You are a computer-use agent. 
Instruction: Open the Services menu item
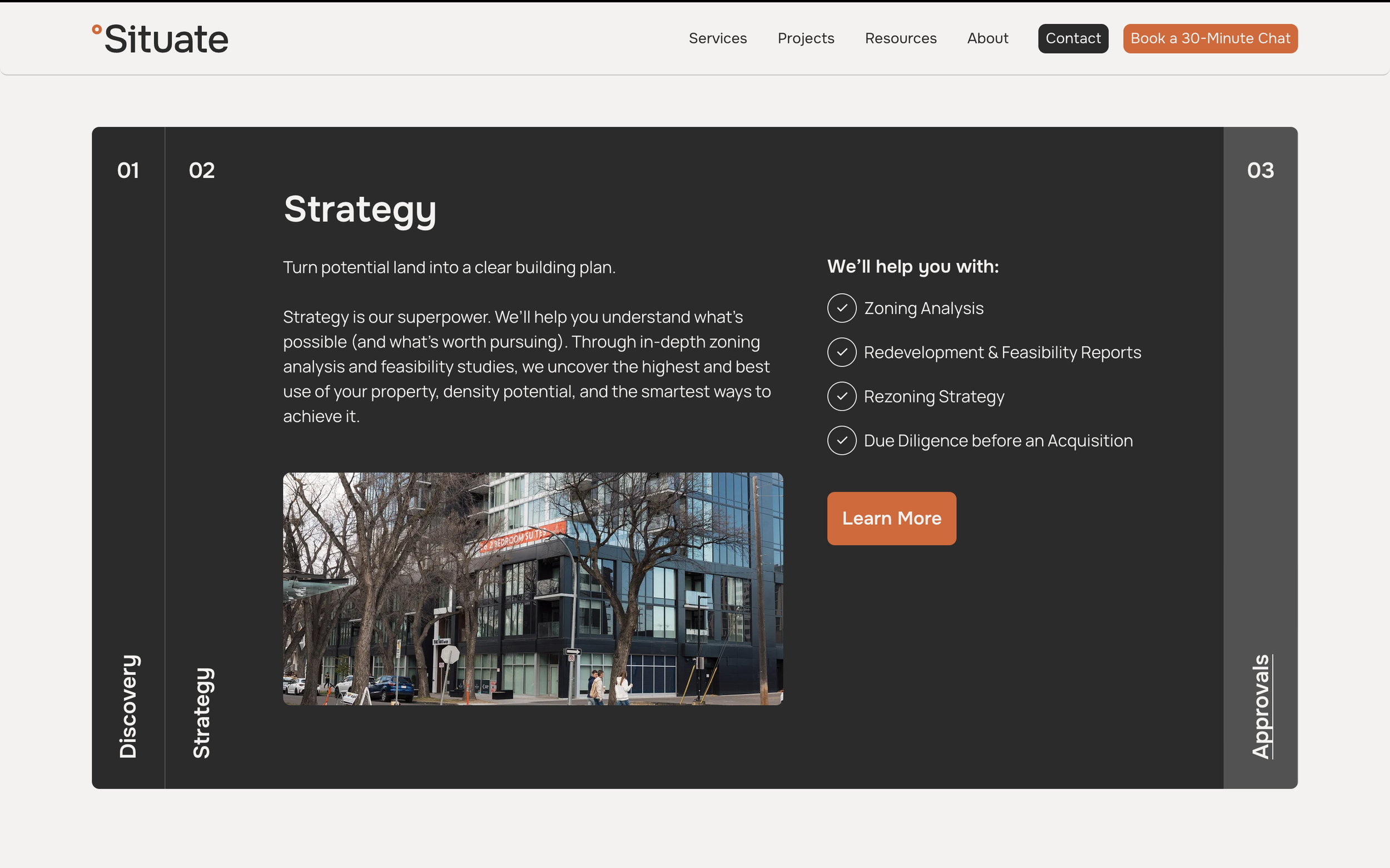click(717, 38)
